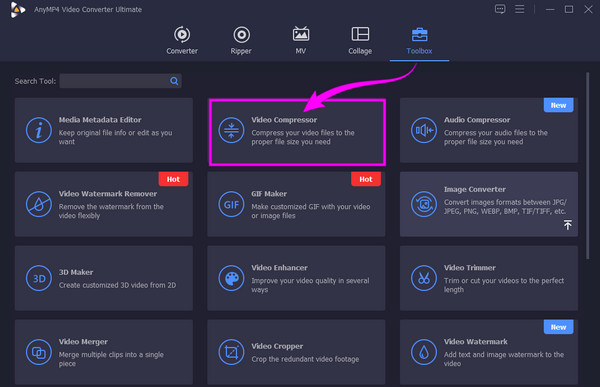Click the Collage layout icon
Screen dimensions: 600x387
coord(360,34)
